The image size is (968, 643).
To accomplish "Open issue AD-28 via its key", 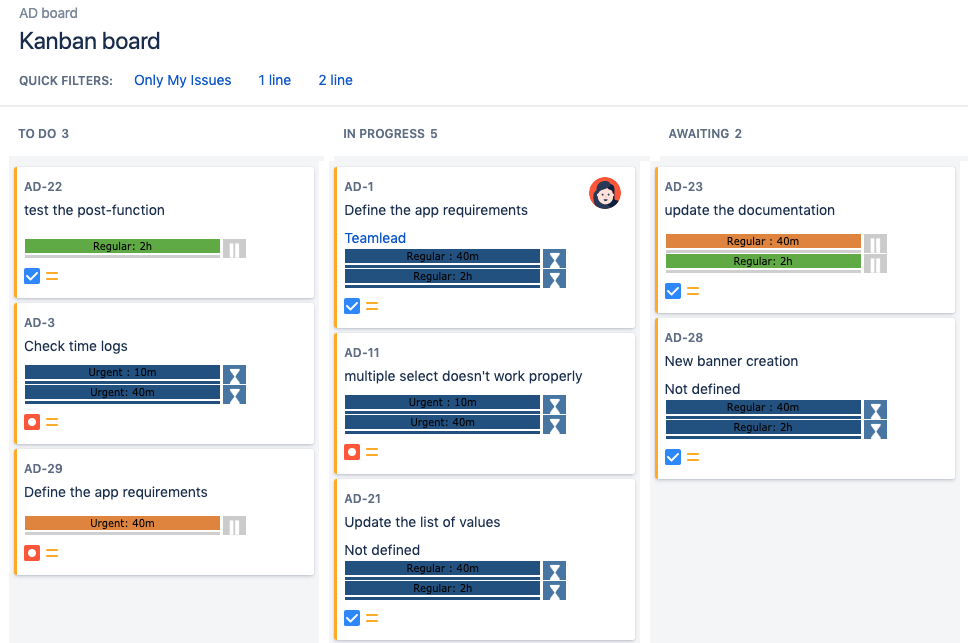I will pyautogui.click(x=684, y=337).
